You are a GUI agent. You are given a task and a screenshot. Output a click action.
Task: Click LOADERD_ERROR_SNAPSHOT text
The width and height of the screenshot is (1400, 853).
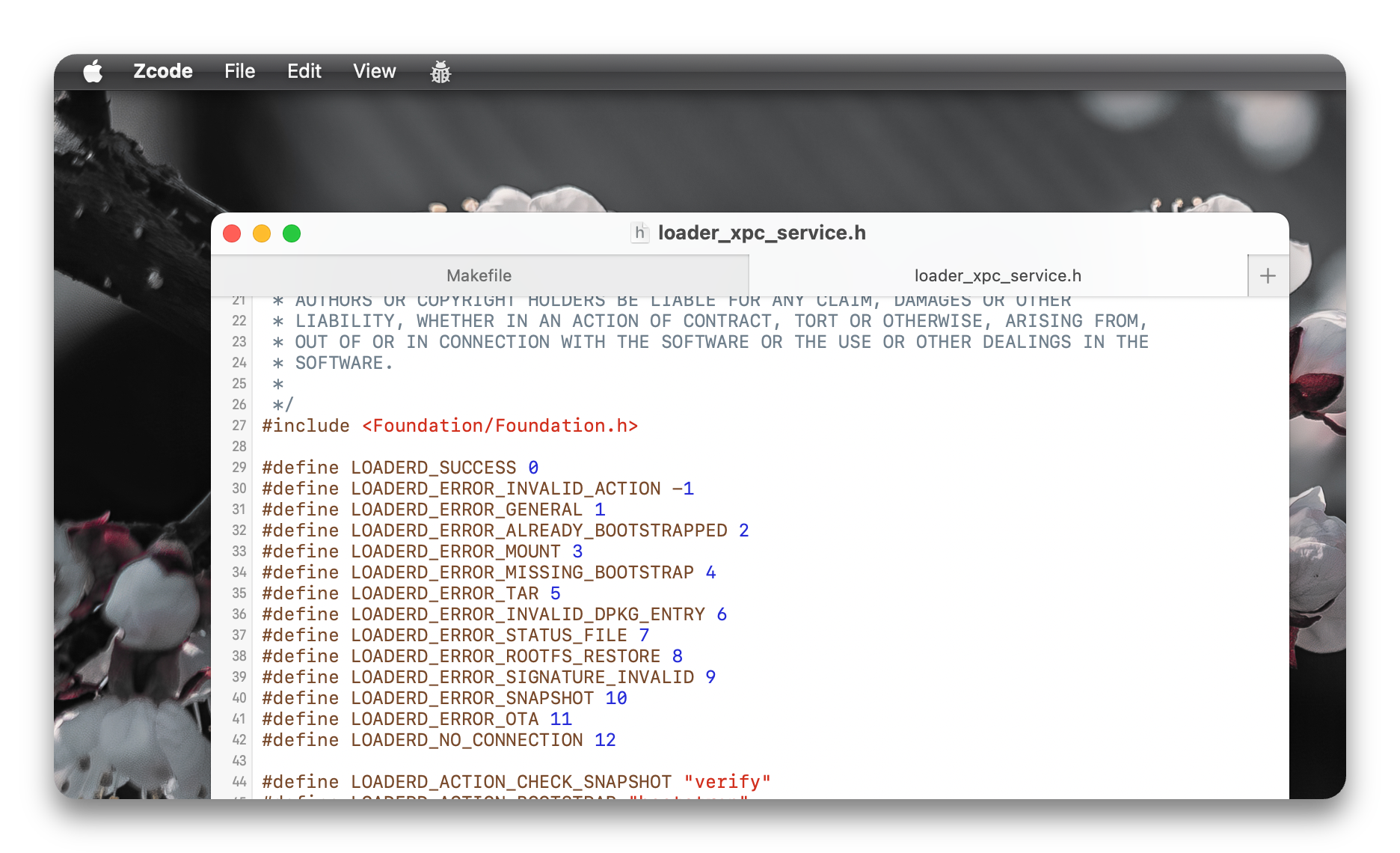coord(473,698)
